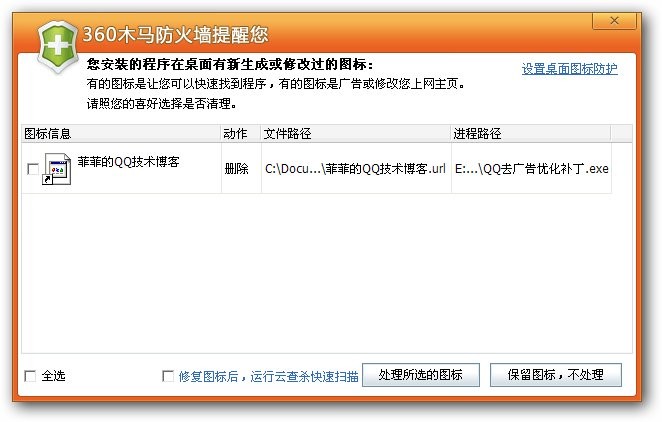Check 修复图标后，运行云查杀快速扫描 option
Screen dimensions: 662x422
(168, 376)
